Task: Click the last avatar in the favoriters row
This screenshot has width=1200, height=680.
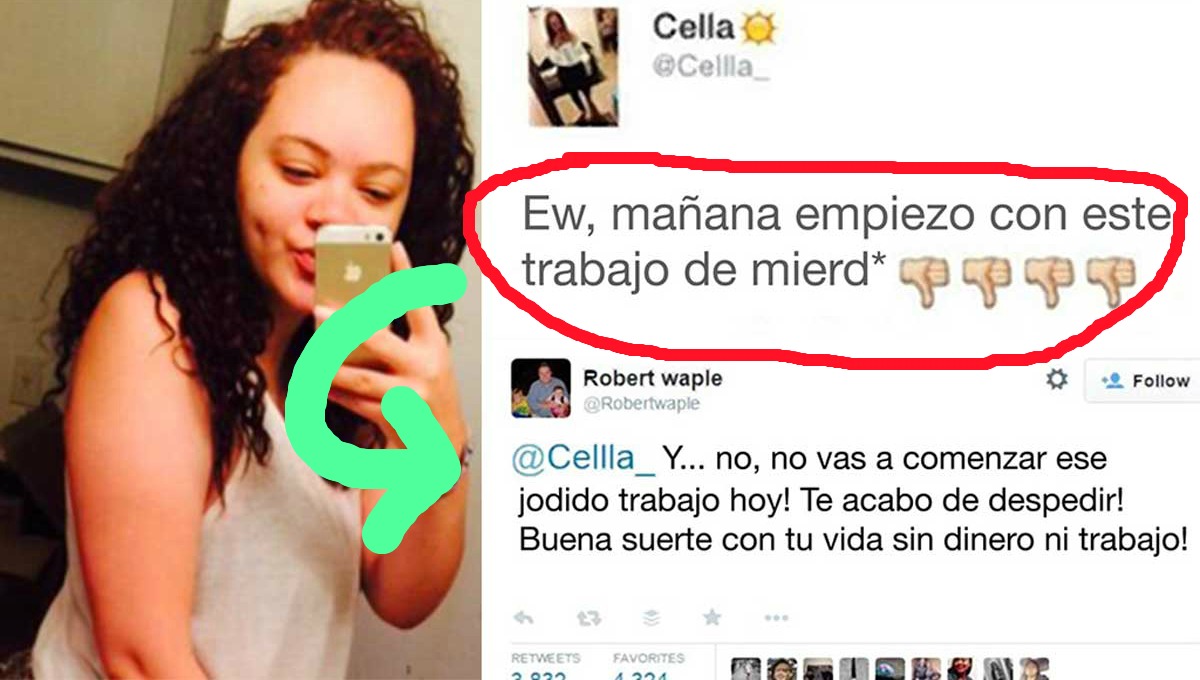Action: click(1036, 669)
